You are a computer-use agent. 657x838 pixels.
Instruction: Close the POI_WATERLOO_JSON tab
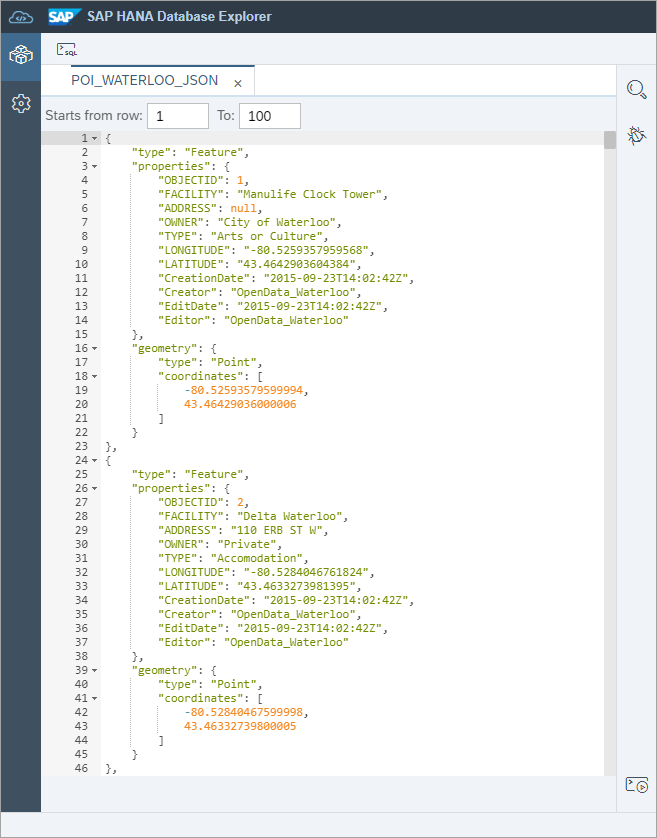tap(238, 83)
